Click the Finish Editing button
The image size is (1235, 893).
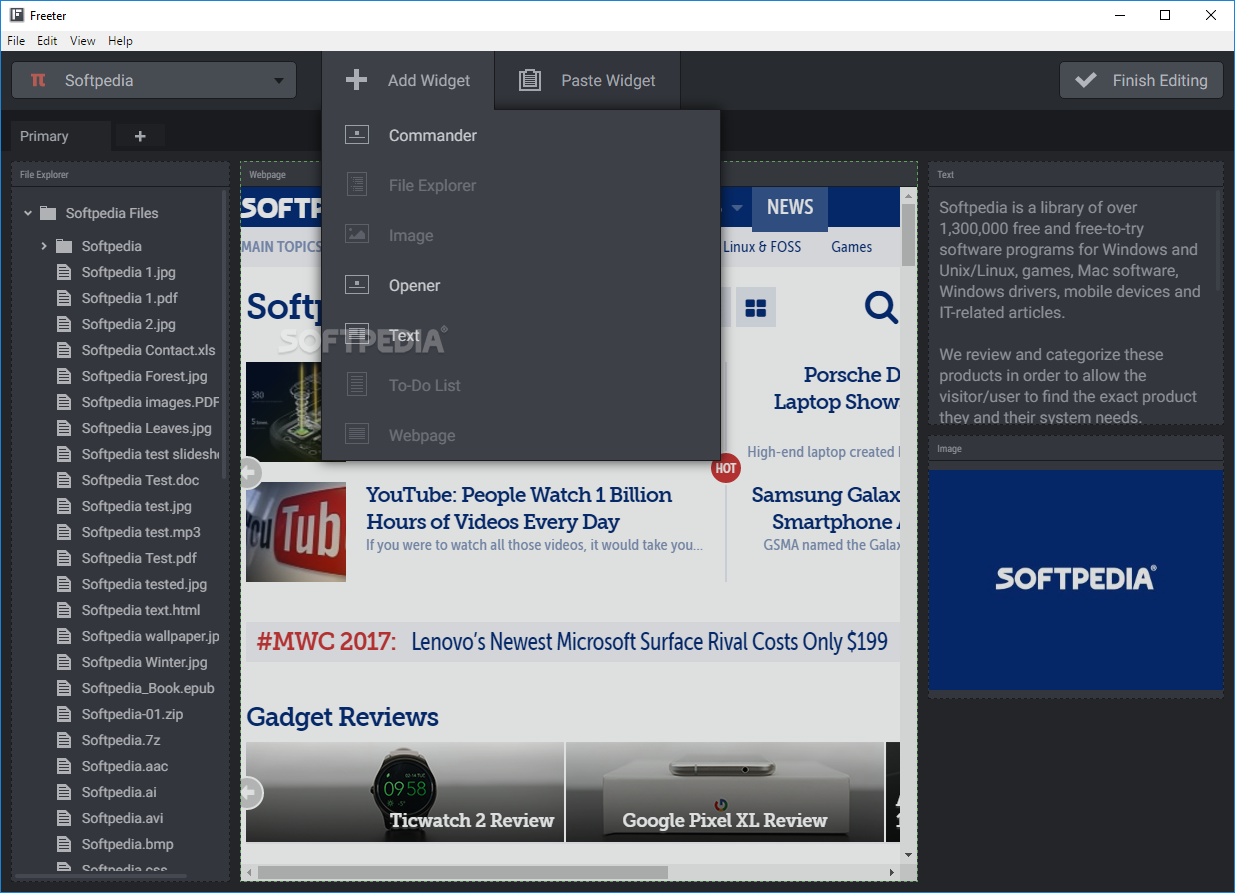click(1141, 80)
